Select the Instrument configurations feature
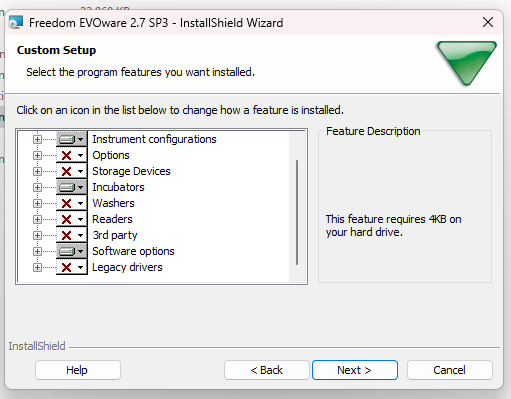 [x=154, y=139]
